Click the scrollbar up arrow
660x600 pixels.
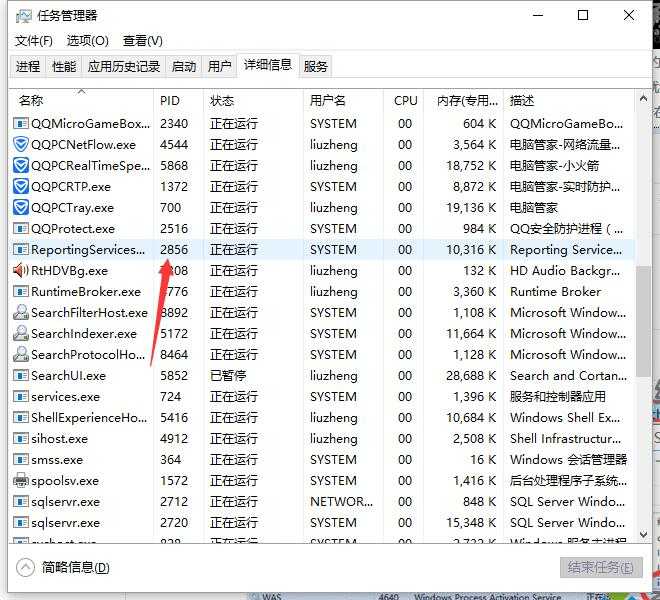click(x=643, y=99)
